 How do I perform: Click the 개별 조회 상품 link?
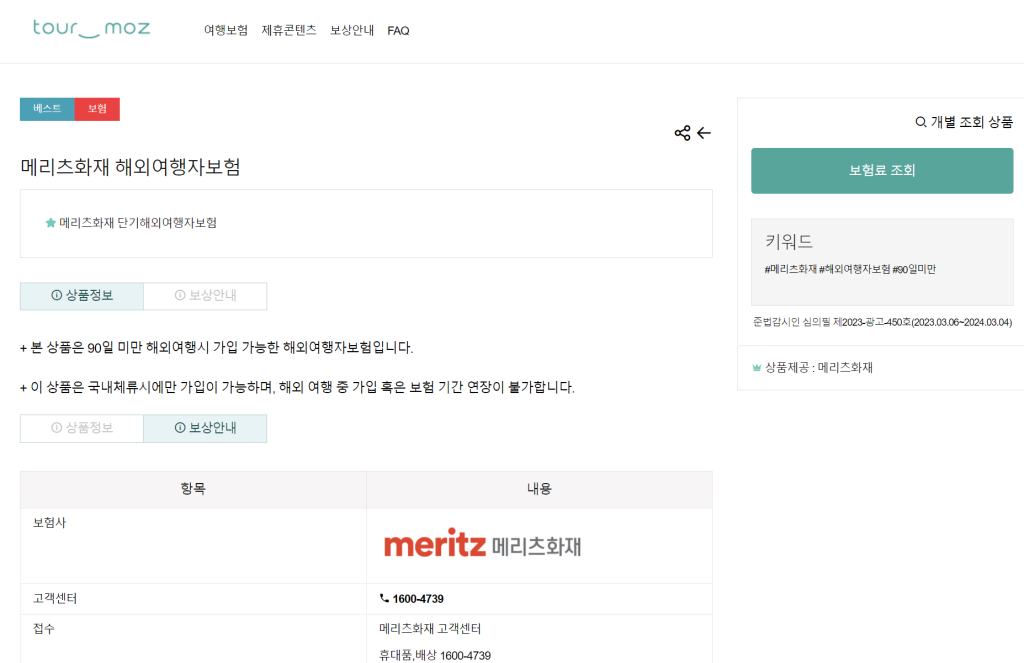tap(971, 122)
